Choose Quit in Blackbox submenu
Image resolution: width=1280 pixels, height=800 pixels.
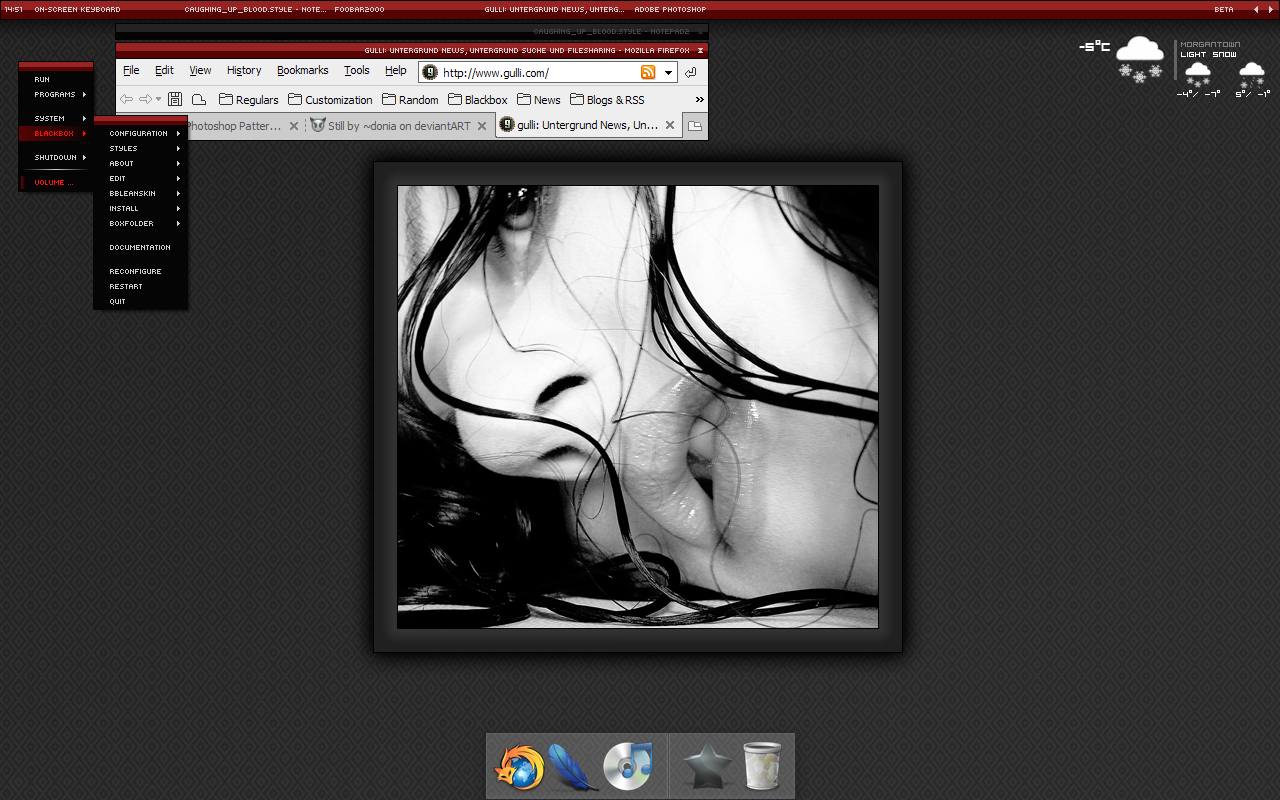point(140,301)
